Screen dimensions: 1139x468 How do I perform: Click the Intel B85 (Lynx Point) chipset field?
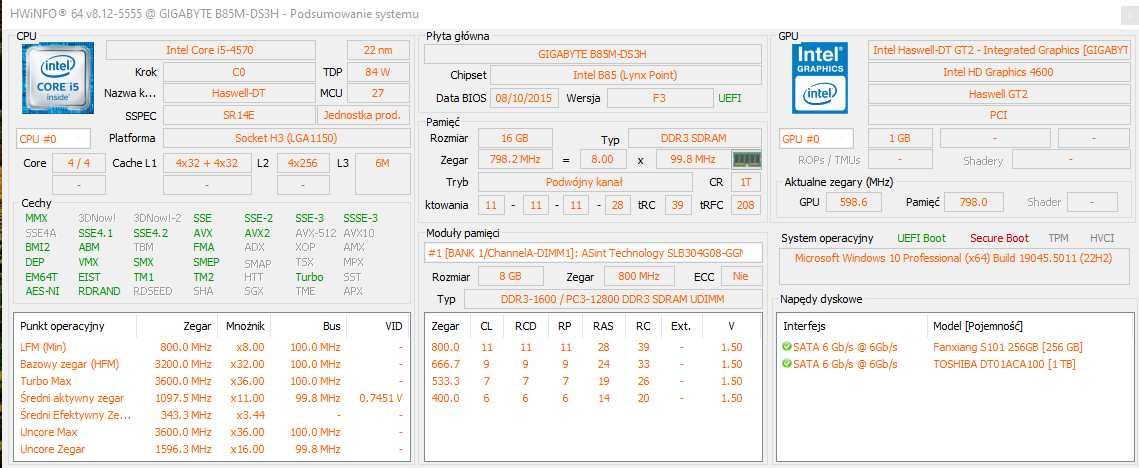pos(625,75)
